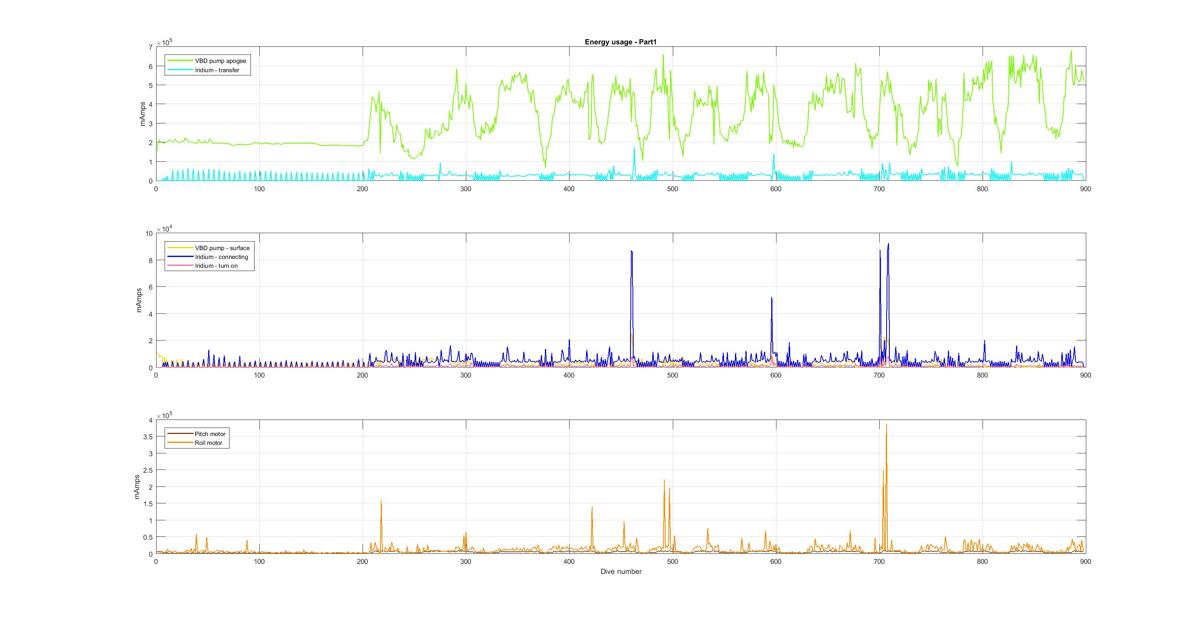
Task: Click the 'mAmps' label of top plot
Action: tap(143, 113)
